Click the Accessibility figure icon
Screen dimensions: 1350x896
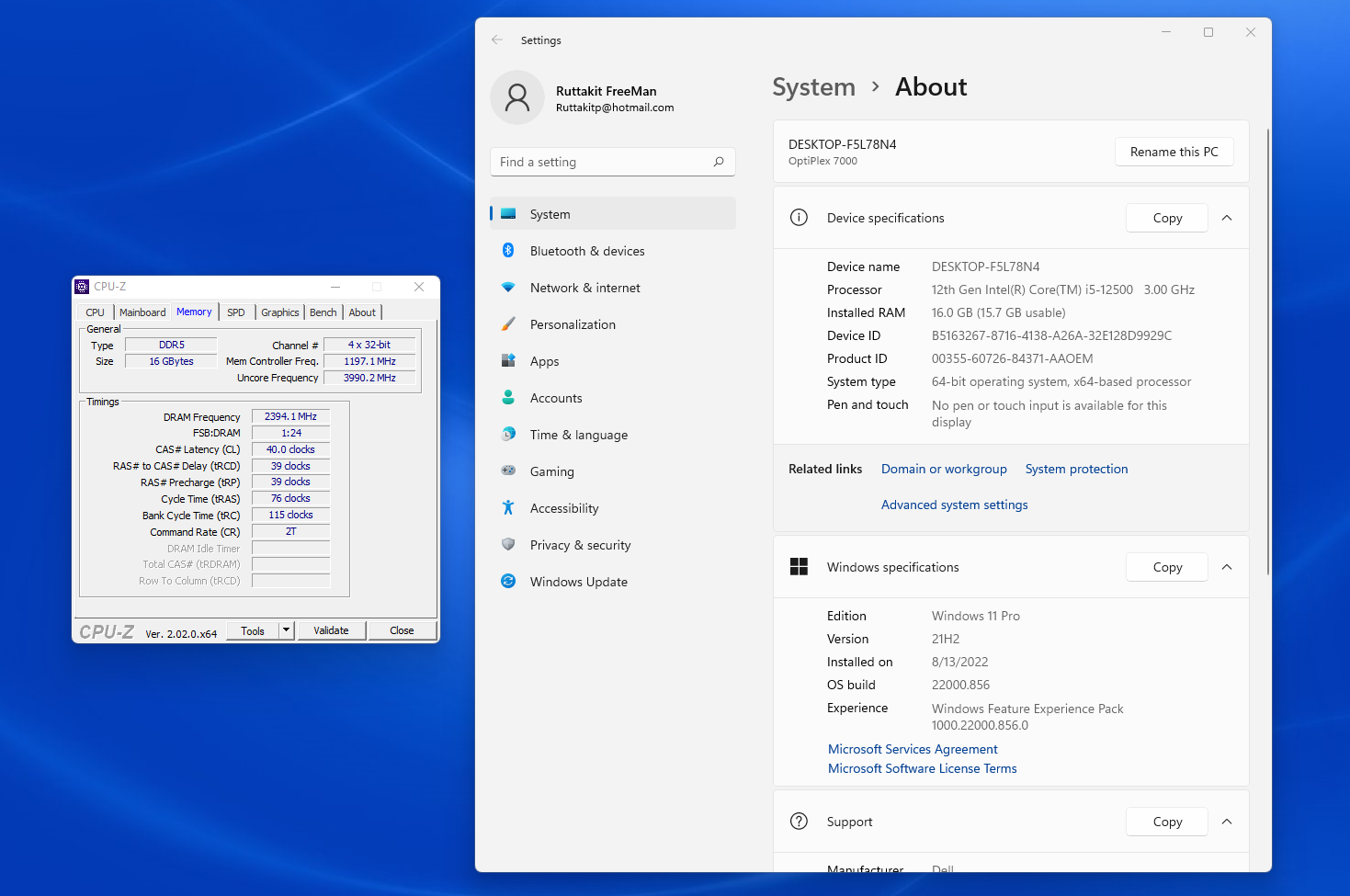pyautogui.click(x=508, y=507)
